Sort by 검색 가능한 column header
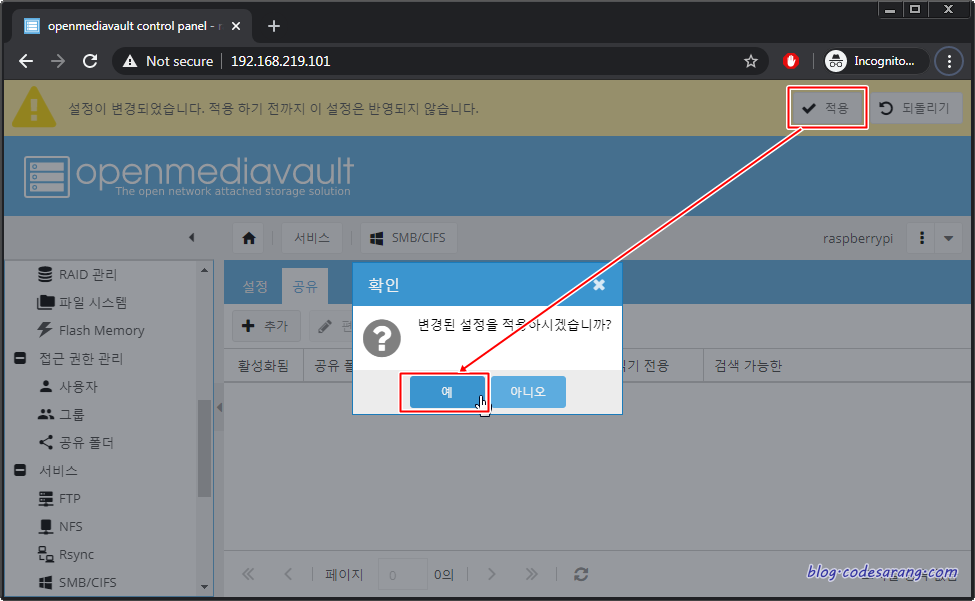This screenshot has height=601, width=975. click(x=747, y=365)
